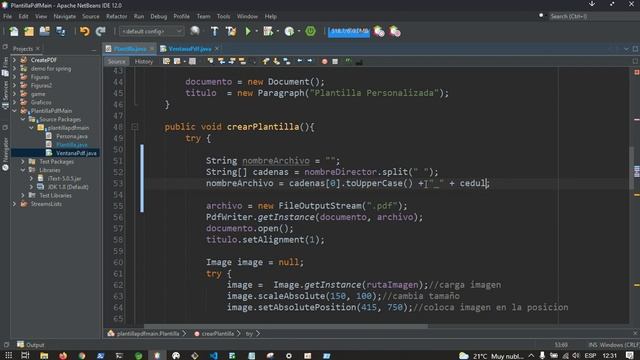
Task: Toggle the code fold at crearPlantilla method
Action: coord(134,127)
